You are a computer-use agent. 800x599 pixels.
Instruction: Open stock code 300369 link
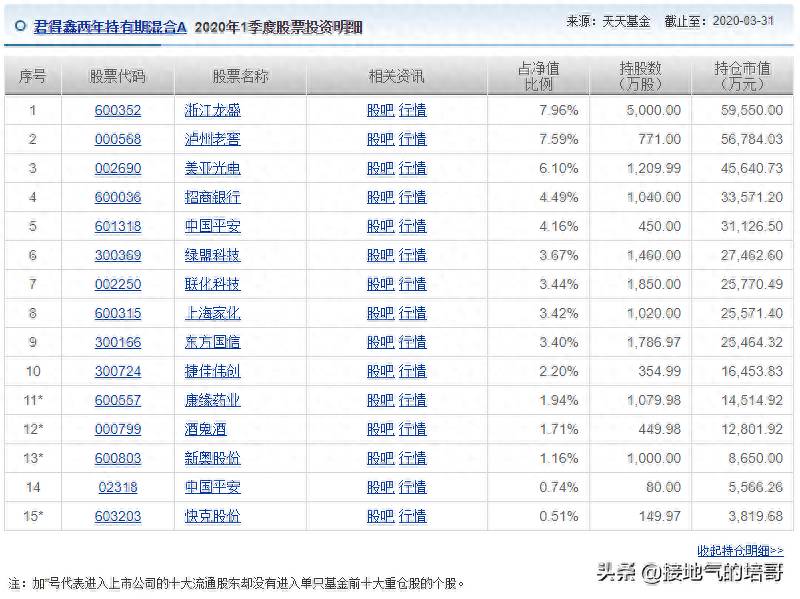click(x=118, y=255)
